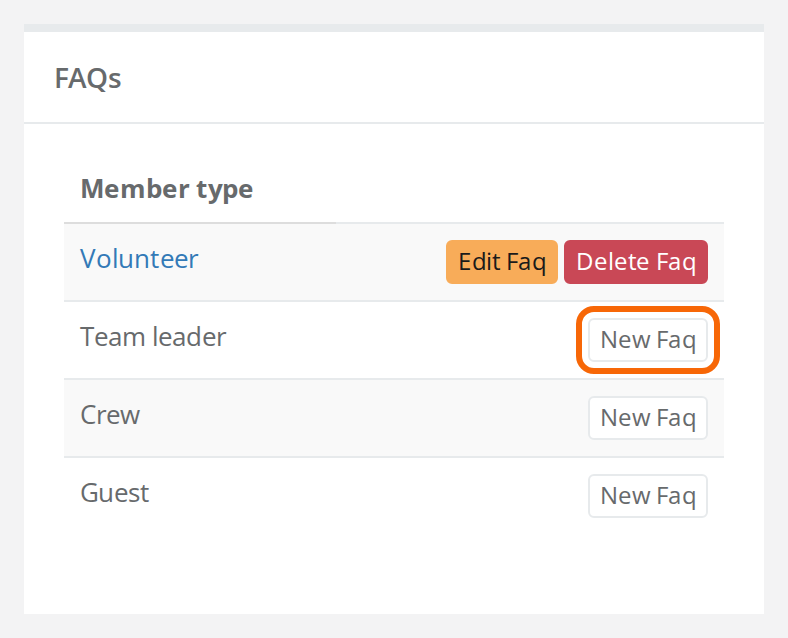Select the Crew row text
Image resolution: width=788 pixels, height=638 pixels.
110,415
